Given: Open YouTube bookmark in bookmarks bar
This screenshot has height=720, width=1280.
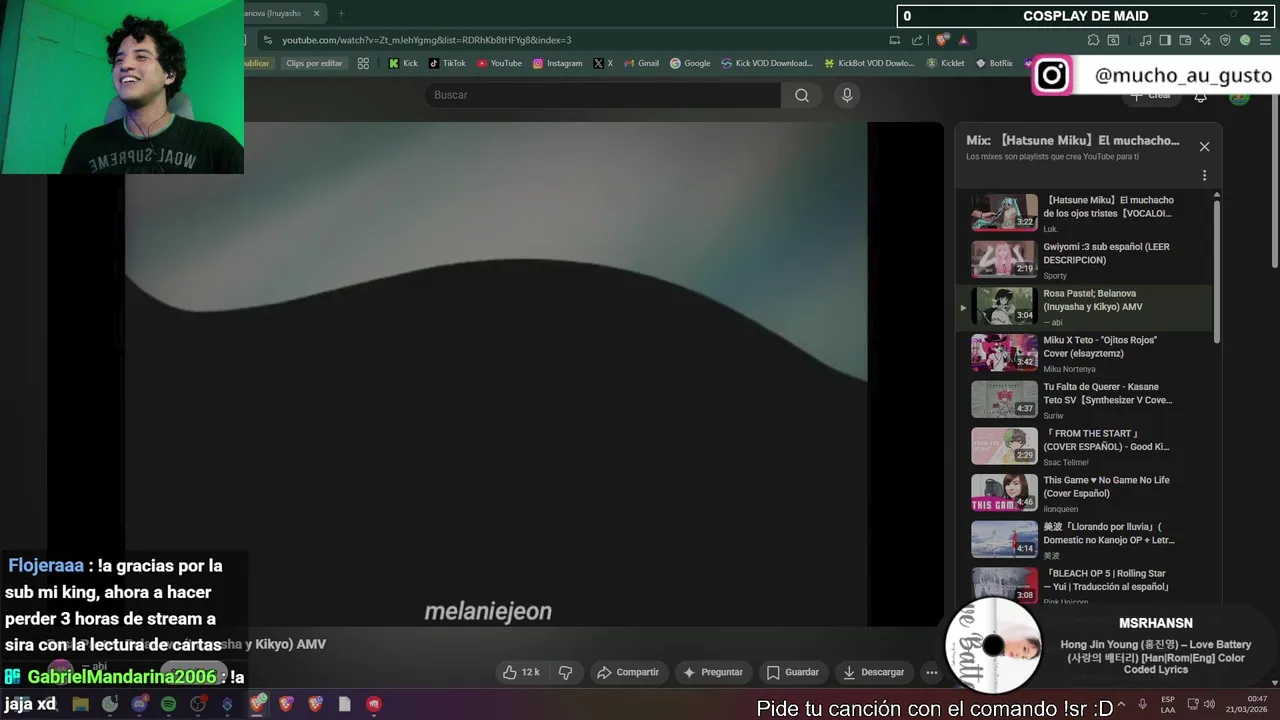Looking at the screenshot, I should [499, 63].
